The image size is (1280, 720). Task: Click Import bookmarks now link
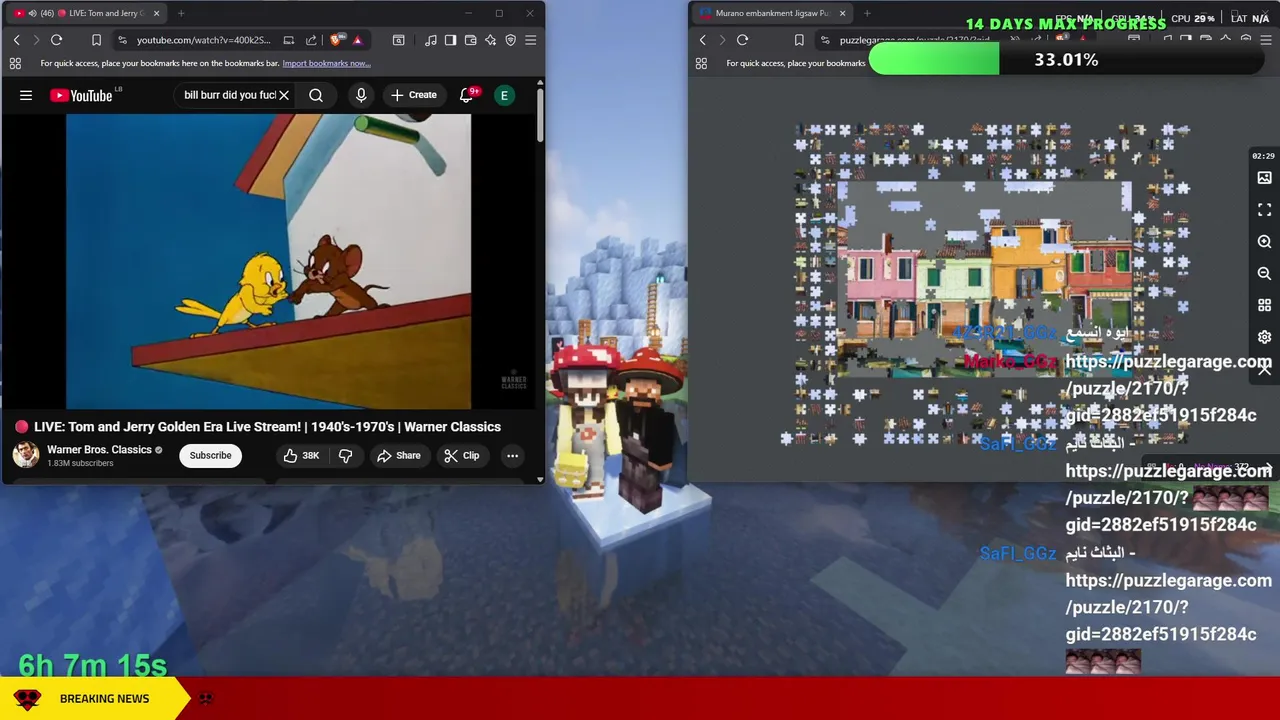click(326, 63)
